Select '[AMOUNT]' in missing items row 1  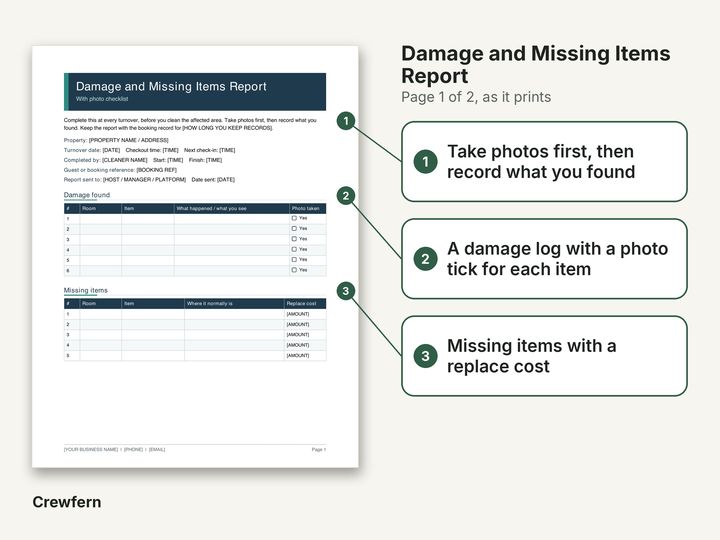[x=298, y=314]
